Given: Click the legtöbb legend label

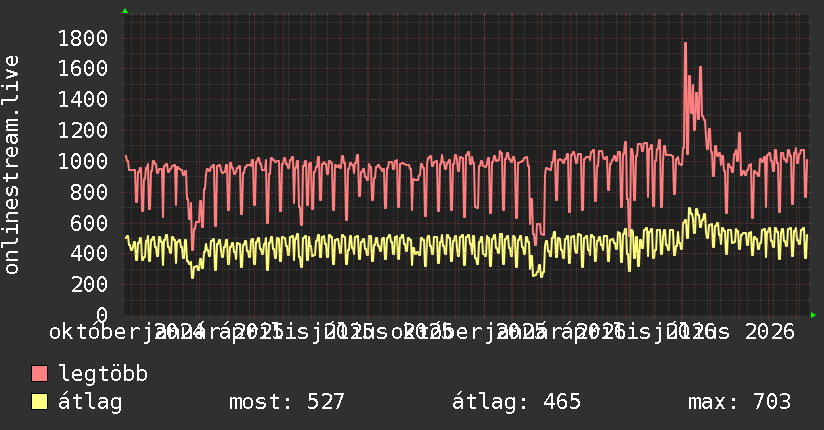Looking at the screenshot, I should pos(103,374).
